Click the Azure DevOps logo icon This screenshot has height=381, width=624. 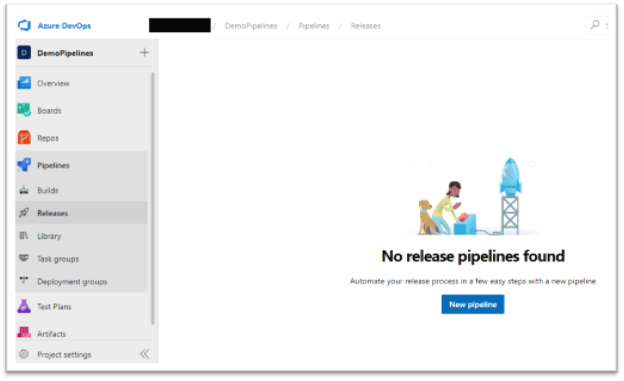24,25
